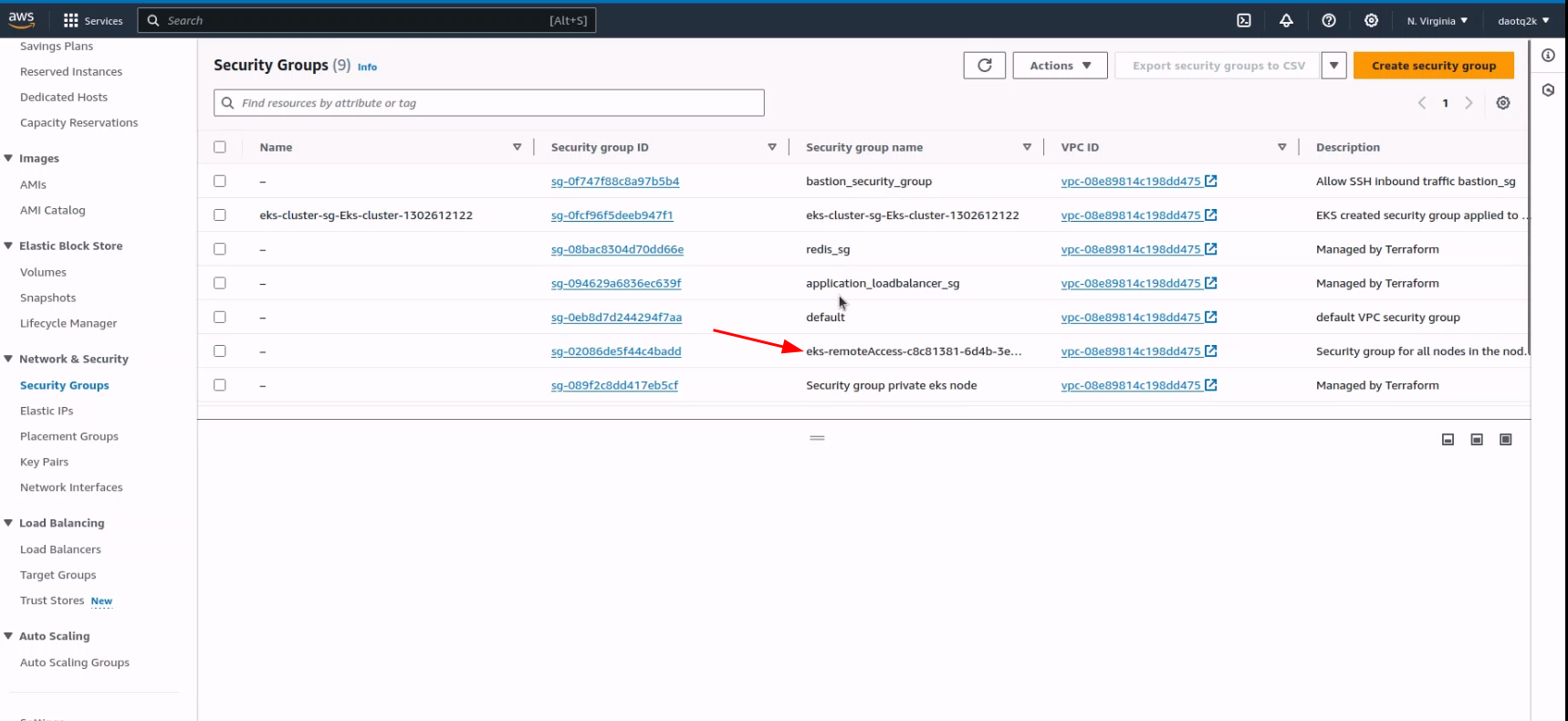The width and height of the screenshot is (1568, 721).
Task: Click the eks-remoteAccess-c8c81381 group name
Action: [914, 351]
